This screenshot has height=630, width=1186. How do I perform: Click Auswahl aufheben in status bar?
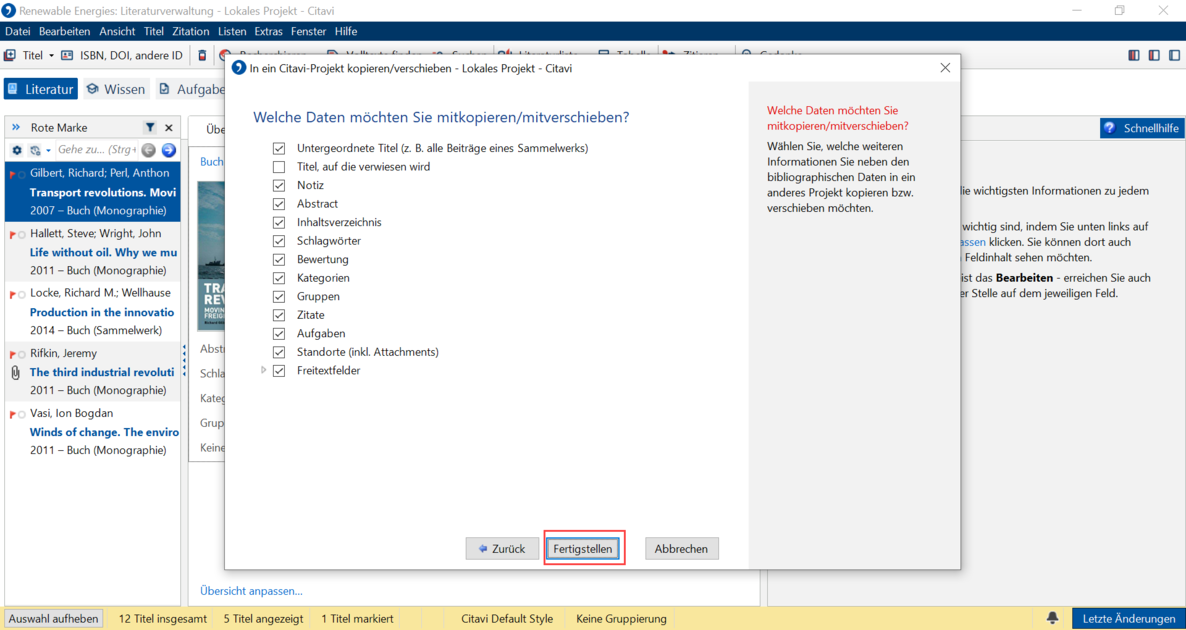click(54, 619)
